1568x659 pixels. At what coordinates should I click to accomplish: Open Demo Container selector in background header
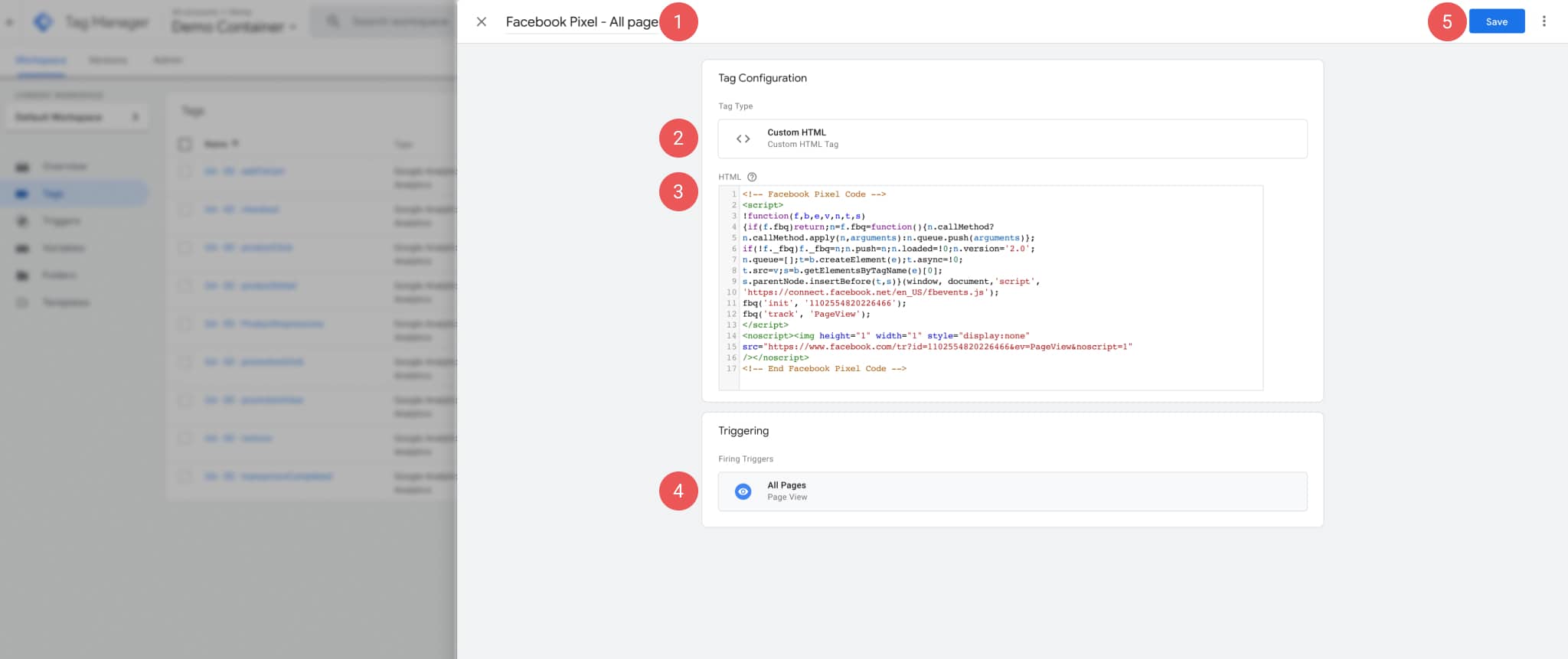[x=234, y=27]
